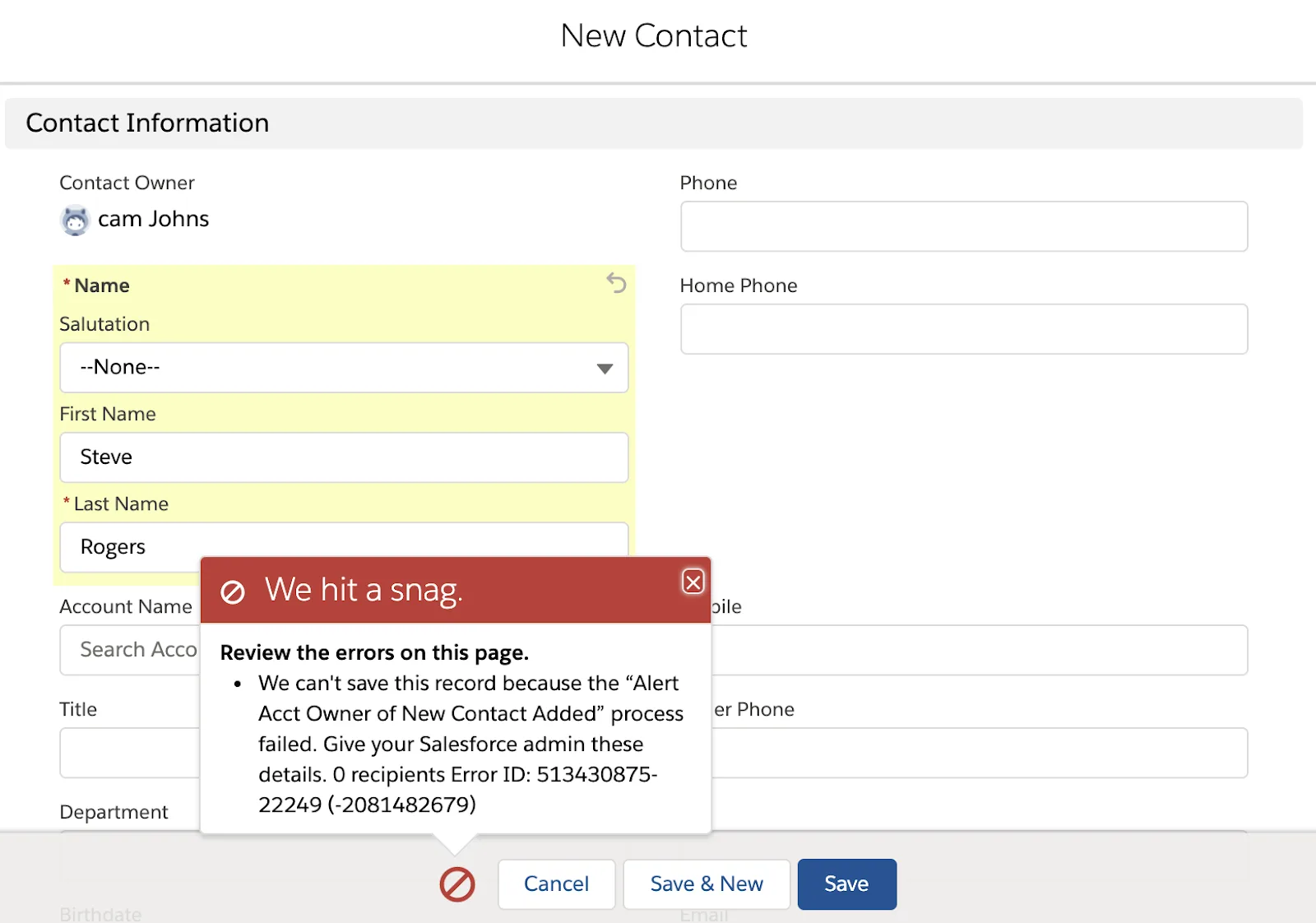Click the prohibited icon in snag header
This screenshot has height=923, width=1316.
pyautogui.click(x=233, y=591)
